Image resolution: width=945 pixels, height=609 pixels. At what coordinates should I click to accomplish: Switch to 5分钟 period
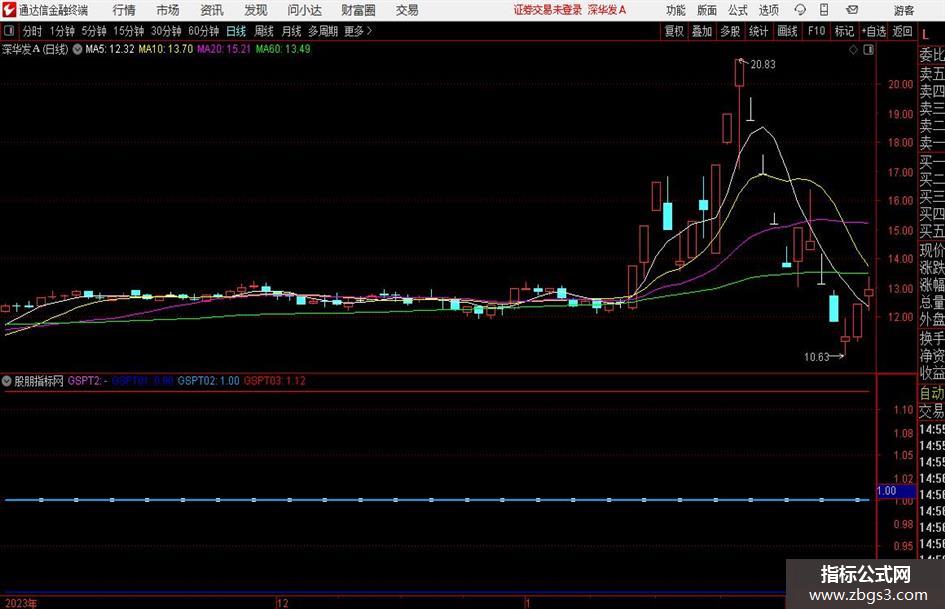pos(93,31)
